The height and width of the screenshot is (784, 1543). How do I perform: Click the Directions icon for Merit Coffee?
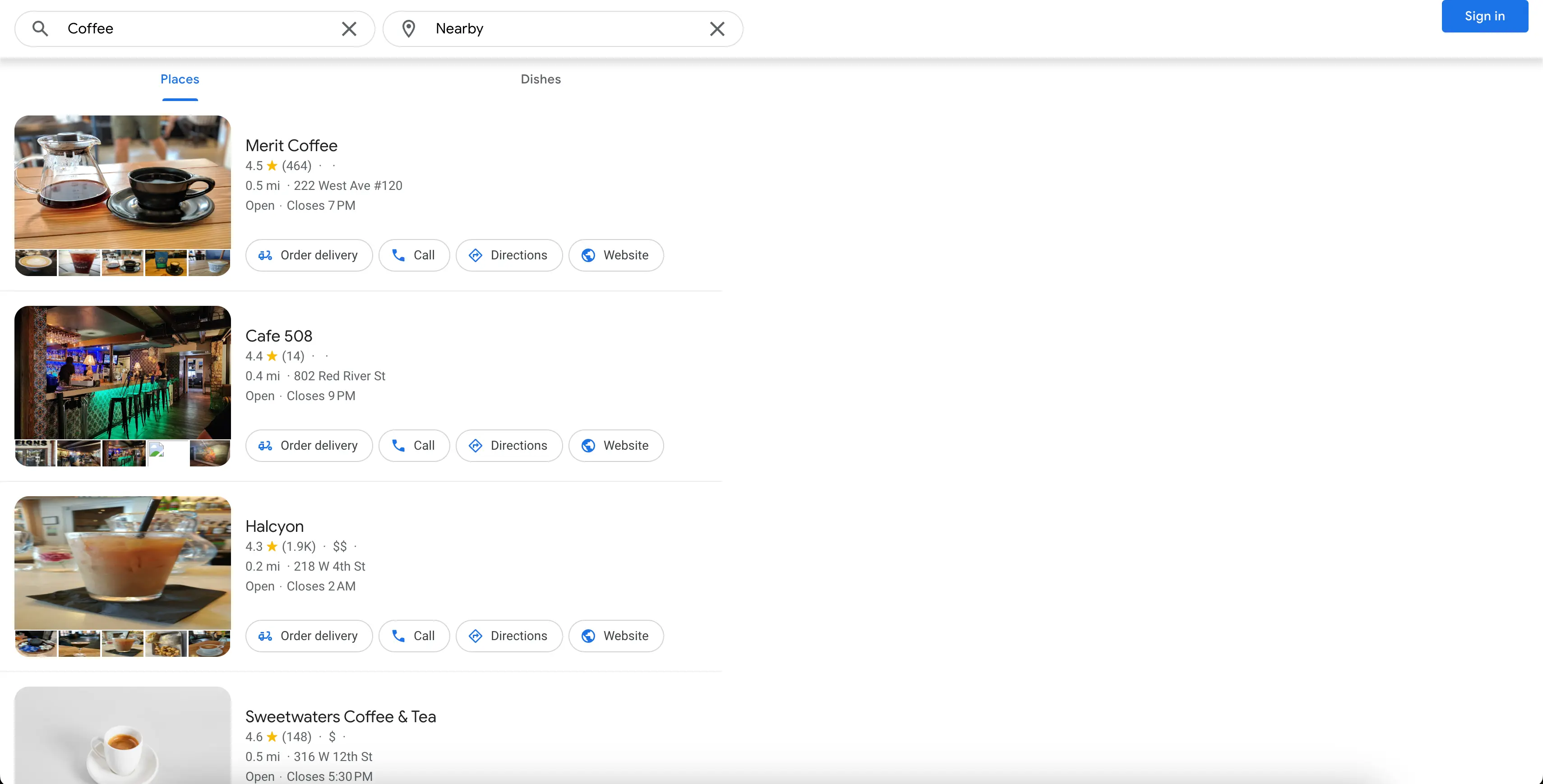(x=475, y=254)
